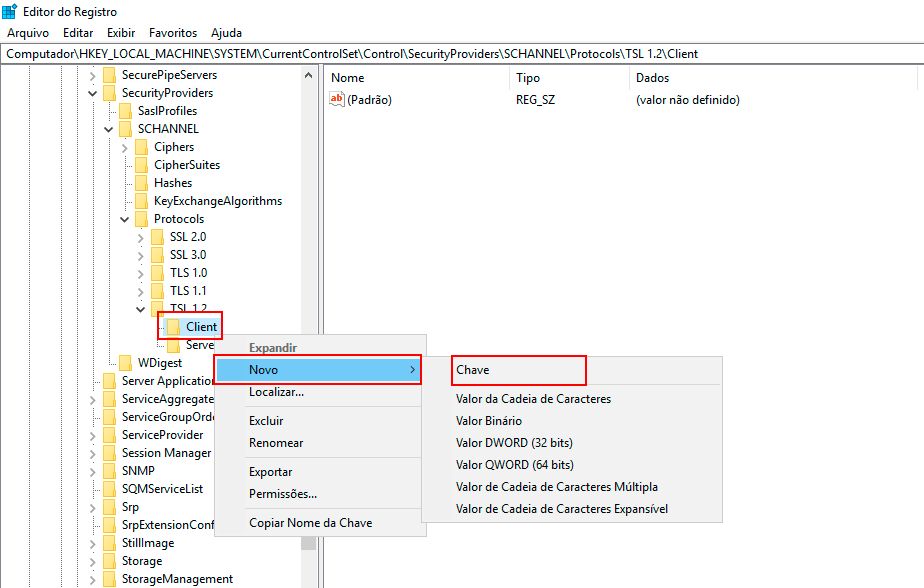Select the SSL 3.0 folder icon
The image size is (924, 588).
coord(157,255)
